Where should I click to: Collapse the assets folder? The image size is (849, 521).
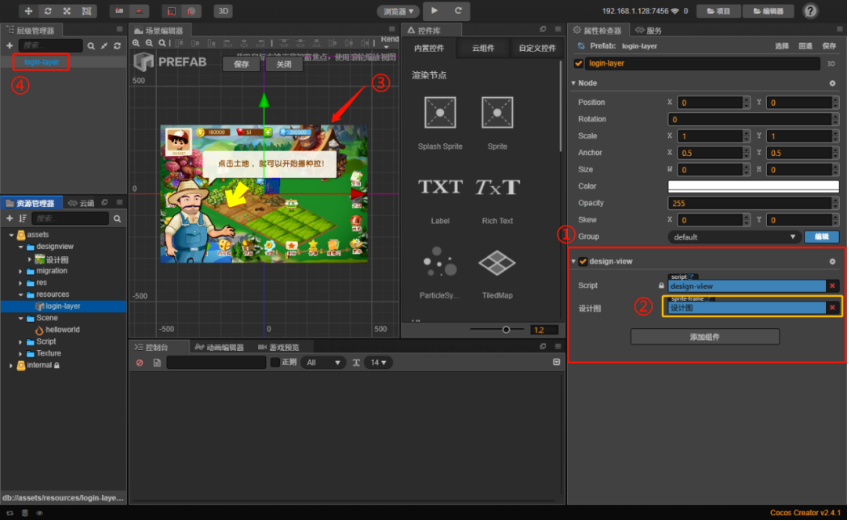tap(11, 235)
